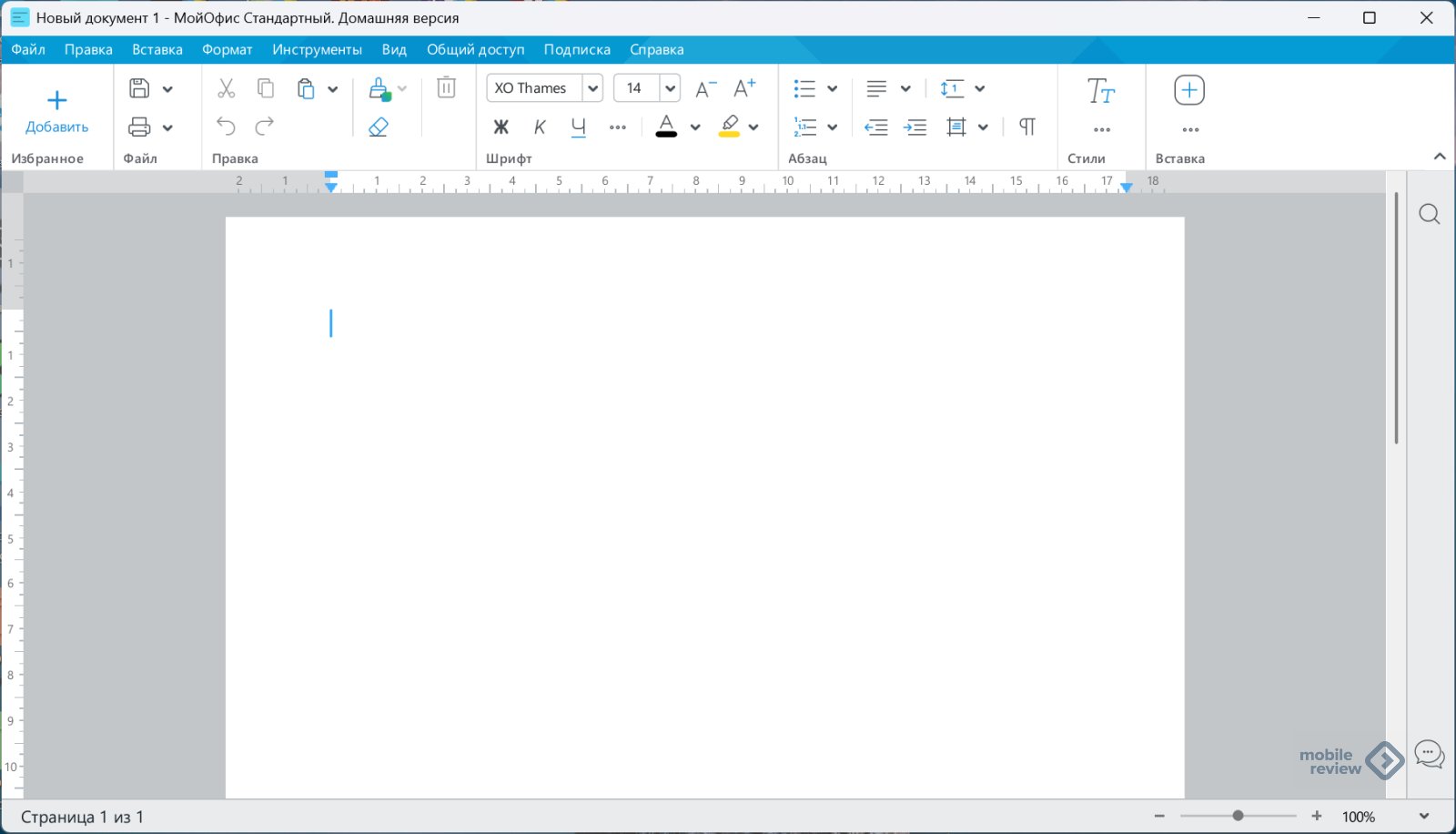Click the zoom slider handle in status bar

tap(1238, 816)
